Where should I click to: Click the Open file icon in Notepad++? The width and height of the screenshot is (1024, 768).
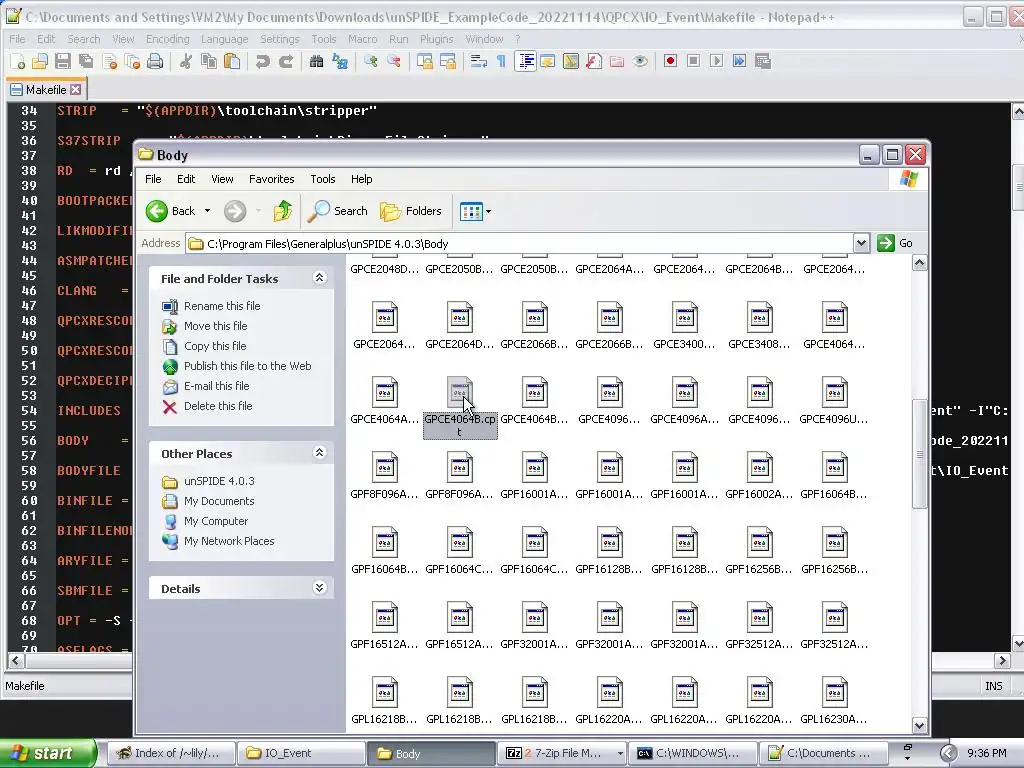(40, 61)
